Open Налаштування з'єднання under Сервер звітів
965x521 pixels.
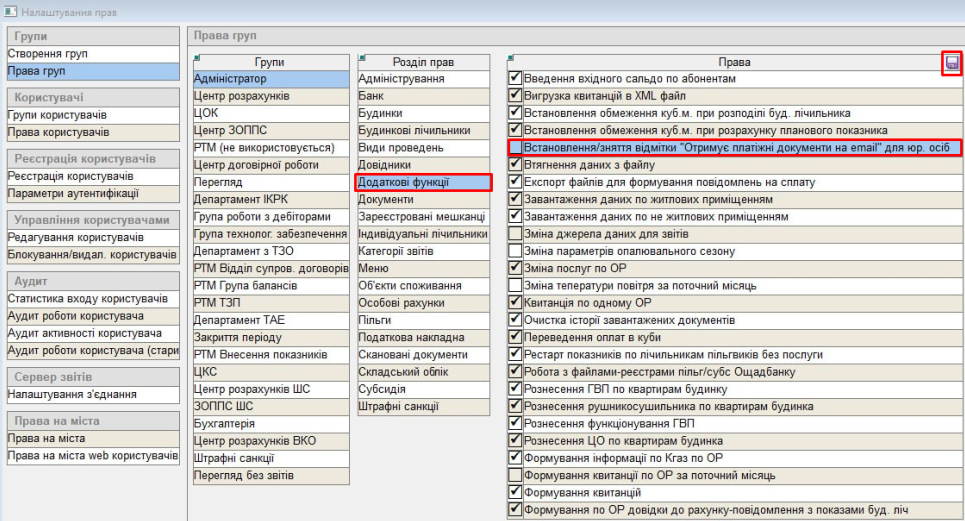72,394
